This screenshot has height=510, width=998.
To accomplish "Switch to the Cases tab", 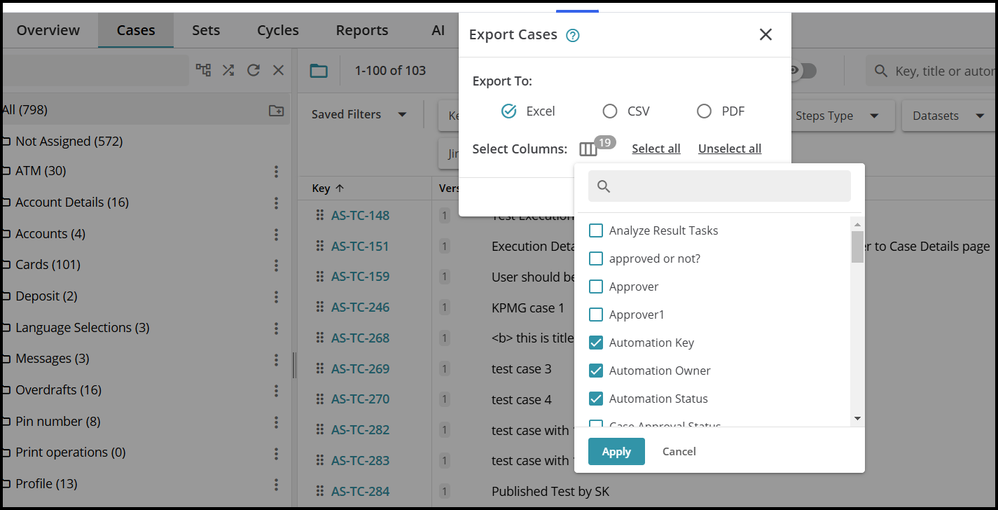I will click(x=136, y=31).
